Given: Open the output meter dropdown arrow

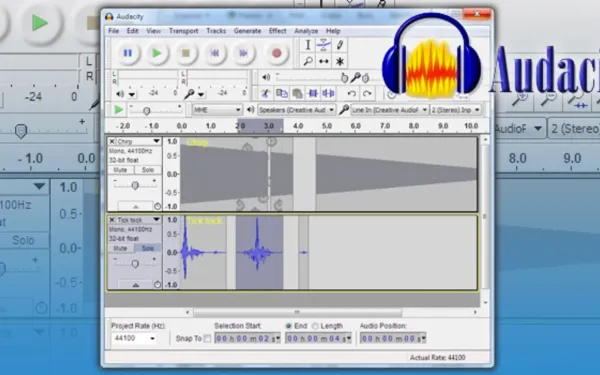Looking at the screenshot, I should pos(132,95).
